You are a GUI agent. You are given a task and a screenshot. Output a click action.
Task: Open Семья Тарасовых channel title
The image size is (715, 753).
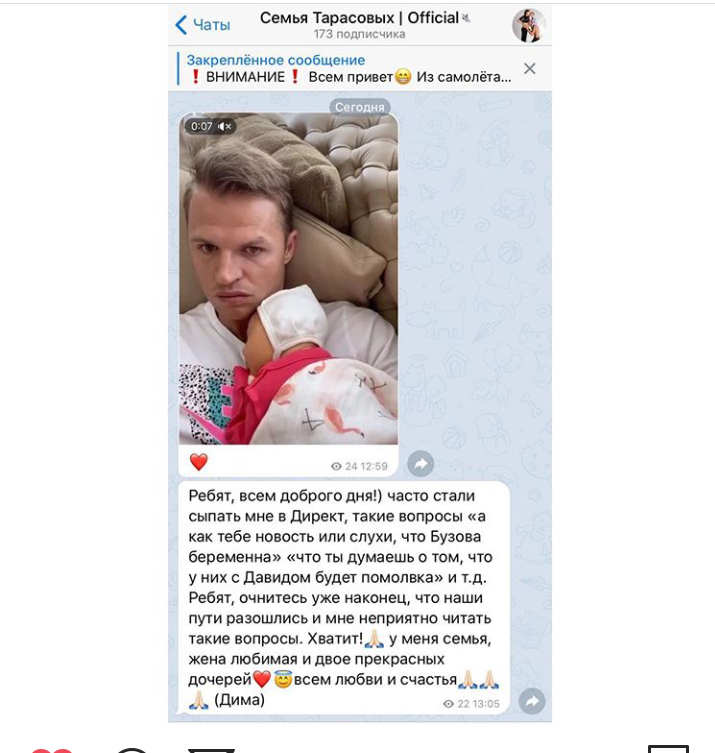(x=359, y=18)
